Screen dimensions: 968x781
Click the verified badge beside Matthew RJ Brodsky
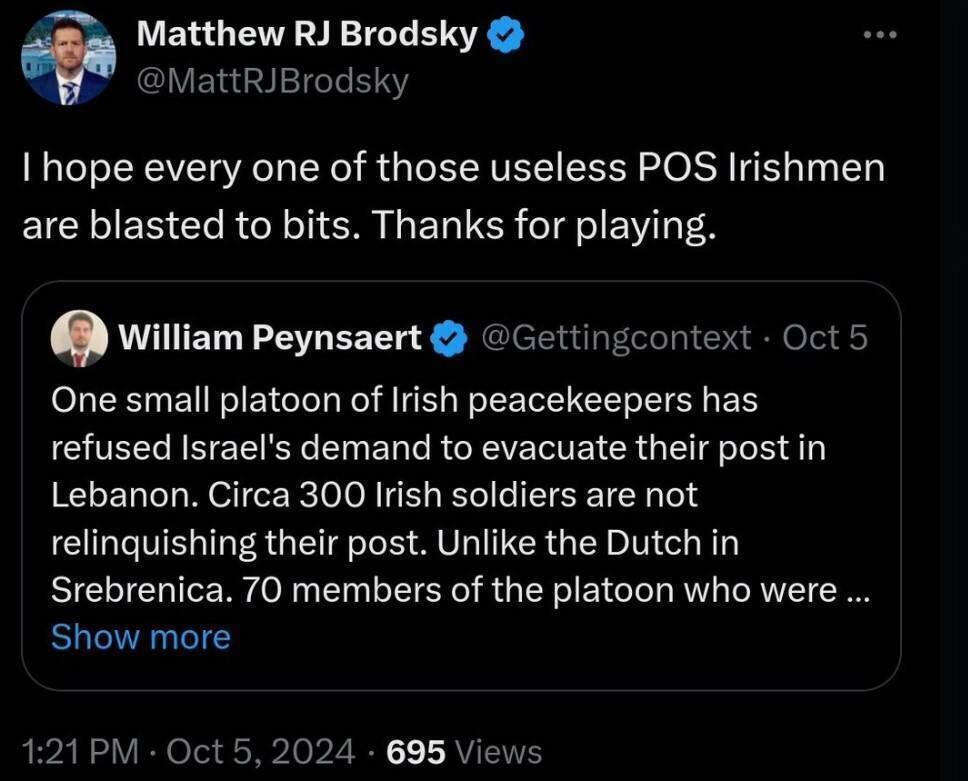(x=506, y=35)
